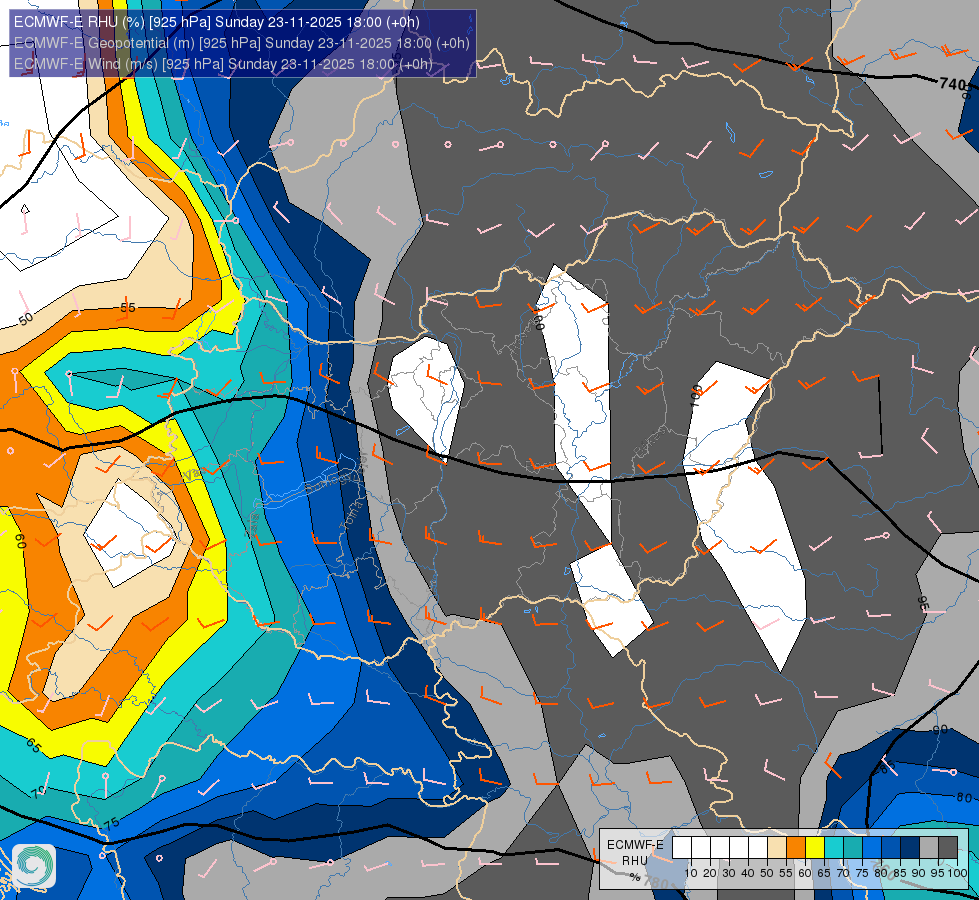Pick the light gray 90–95 legend swatch
The height and width of the screenshot is (900, 979).
pos(929,847)
